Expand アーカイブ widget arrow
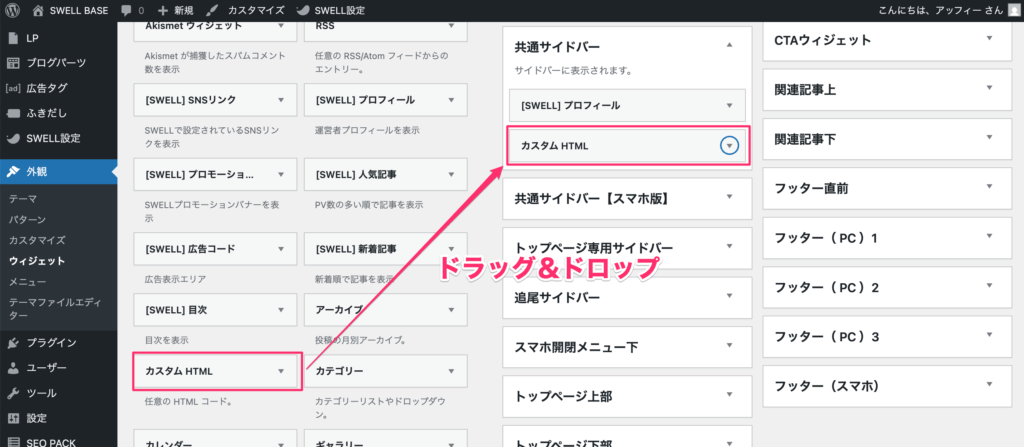Image resolution: width=1024 pixels, height=447 pixels. tap(451, 310)
